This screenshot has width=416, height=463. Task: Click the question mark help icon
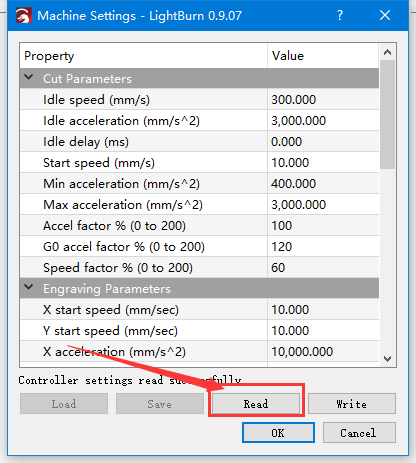click(x=340, y=15)
